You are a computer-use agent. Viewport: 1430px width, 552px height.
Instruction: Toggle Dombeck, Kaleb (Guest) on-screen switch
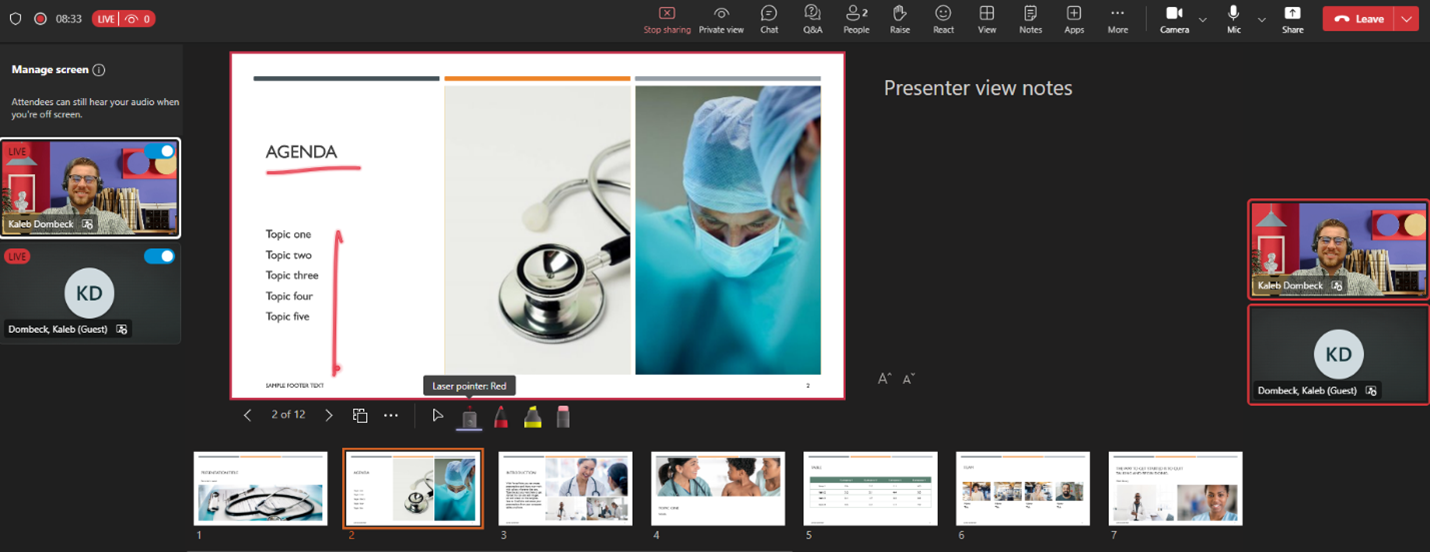point(160,256)
